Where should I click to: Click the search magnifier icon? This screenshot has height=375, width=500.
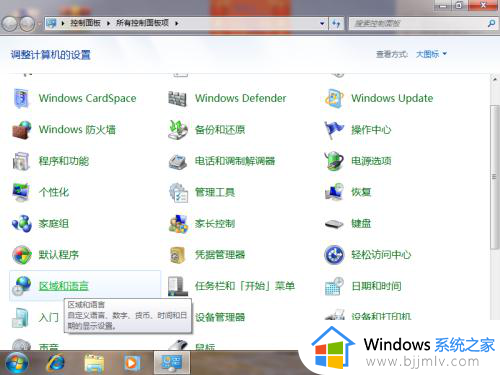(491, 23)
